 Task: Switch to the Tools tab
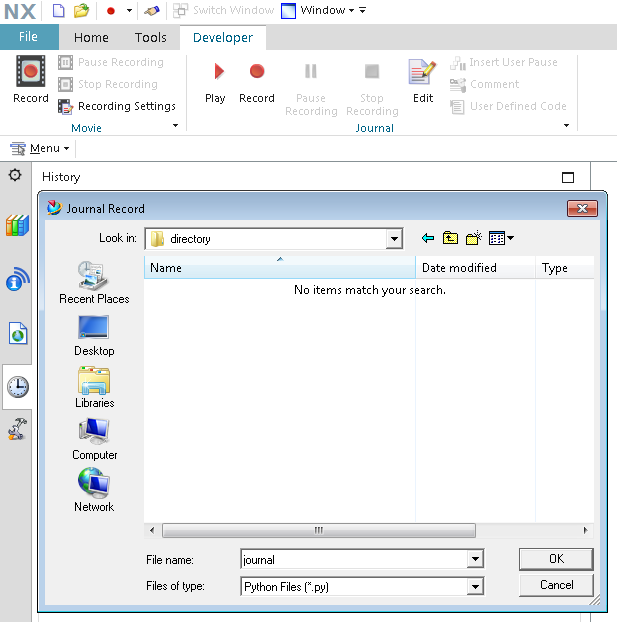tap(150, 37)
